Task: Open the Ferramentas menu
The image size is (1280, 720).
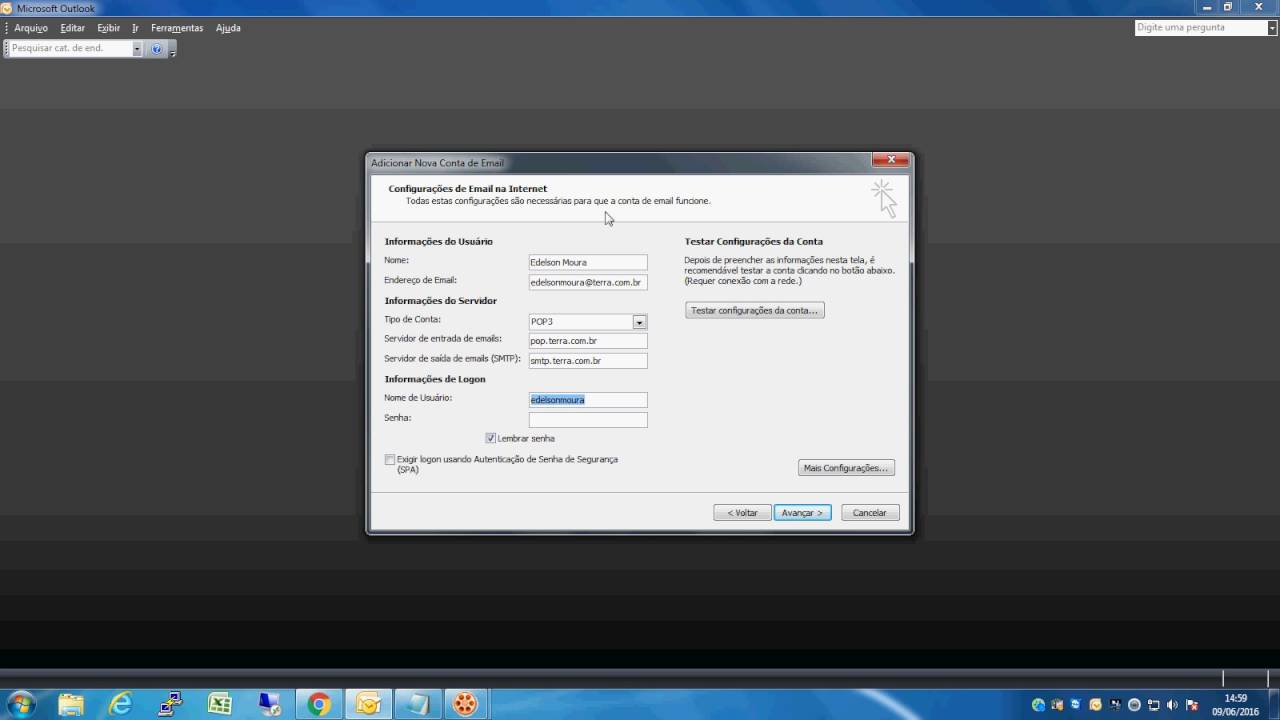Action: [177, 28]
